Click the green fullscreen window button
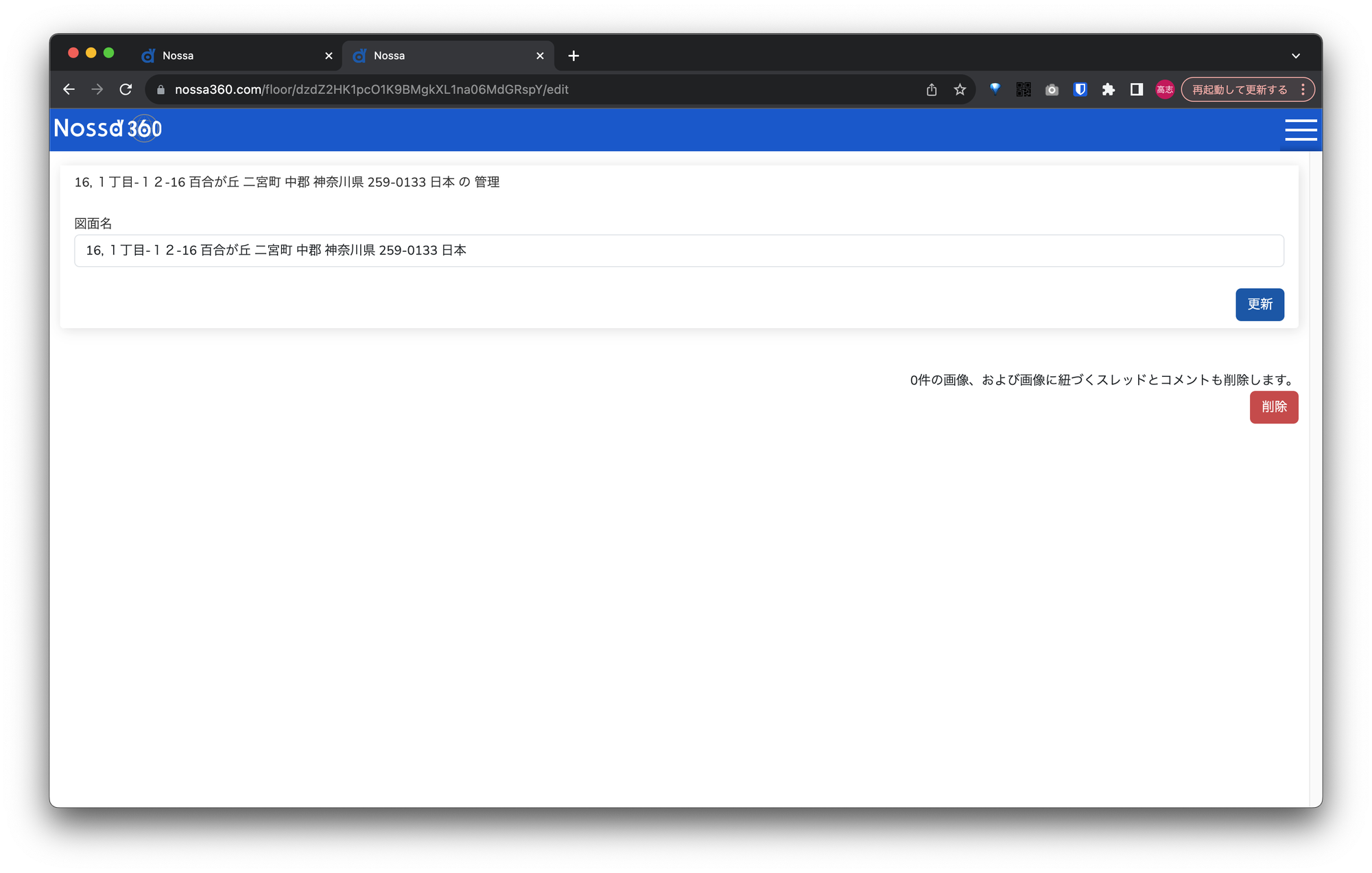Viewport: 1372px width, 873px height. (x=108, y=53)
